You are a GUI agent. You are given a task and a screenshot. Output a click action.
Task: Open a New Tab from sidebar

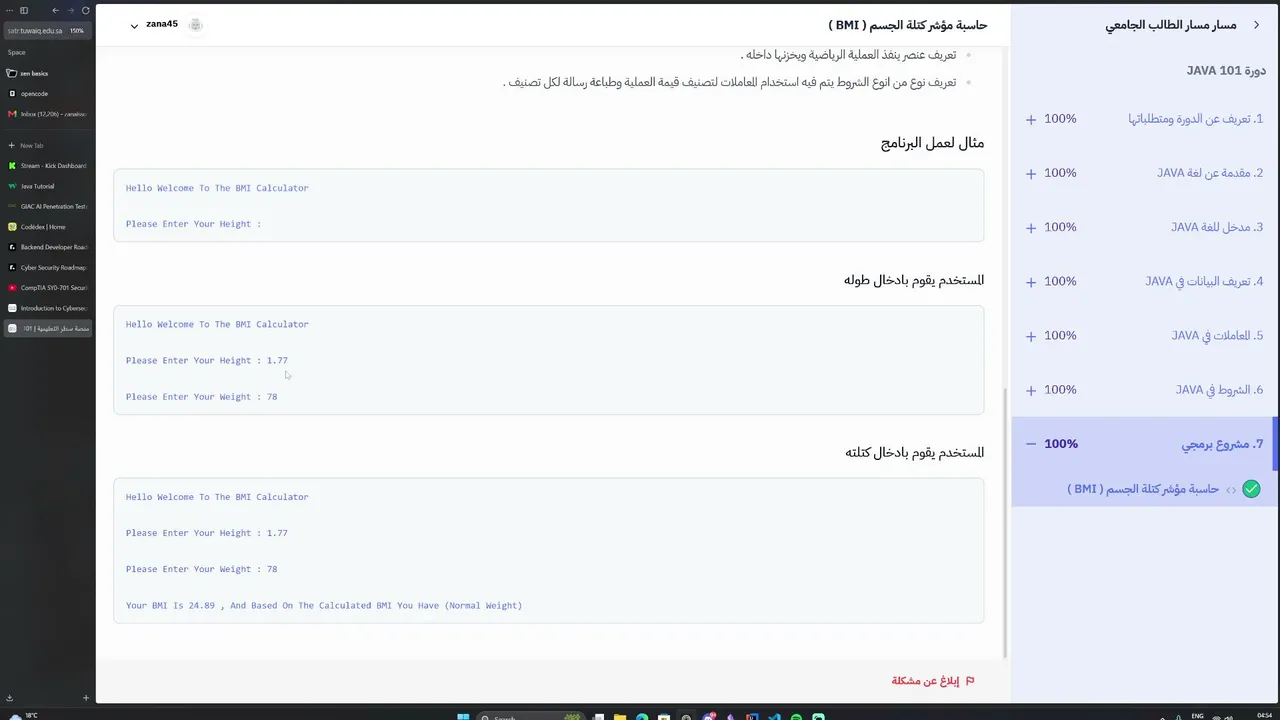(x=48, y=145)
